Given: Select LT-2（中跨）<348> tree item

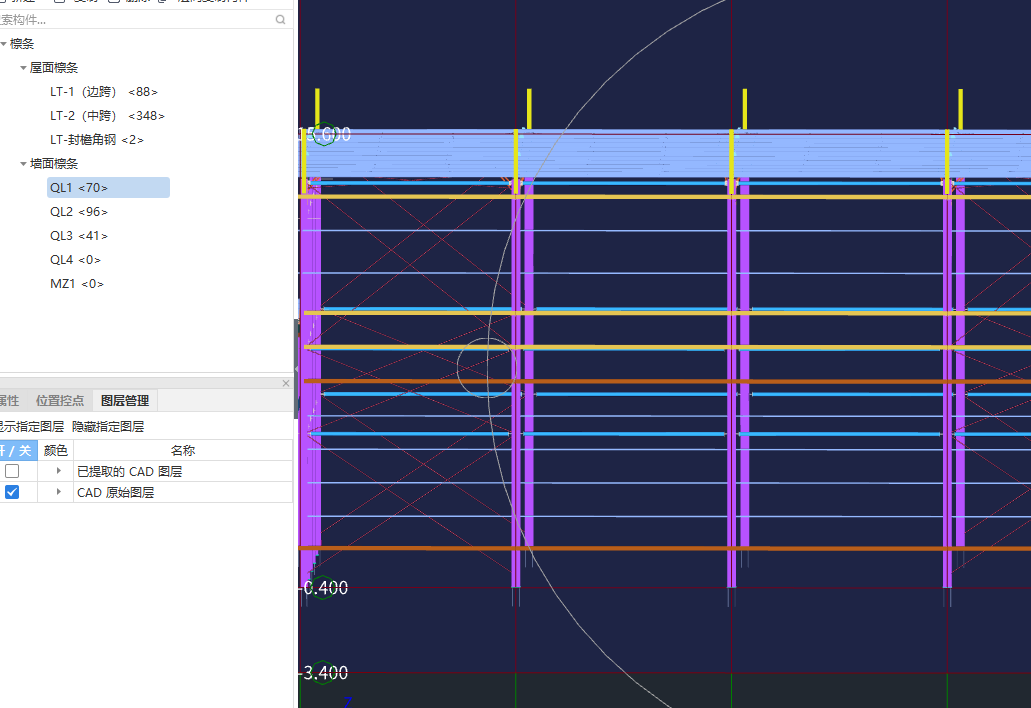Looking at the screenshot, I should [x=107, y=116].
